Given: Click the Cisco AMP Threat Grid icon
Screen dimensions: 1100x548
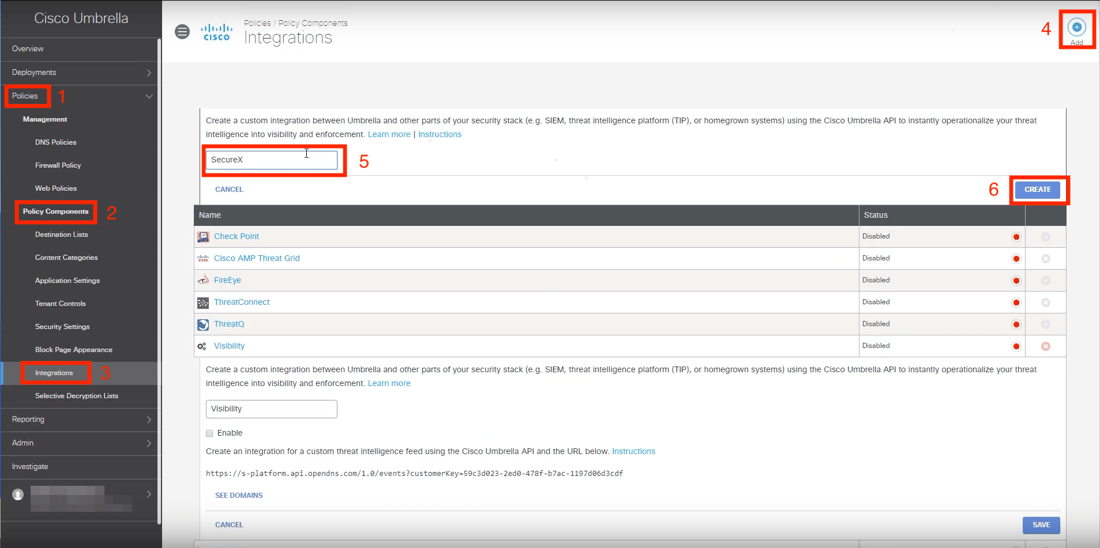Looking at the screenshot, I should coord(203,258).
